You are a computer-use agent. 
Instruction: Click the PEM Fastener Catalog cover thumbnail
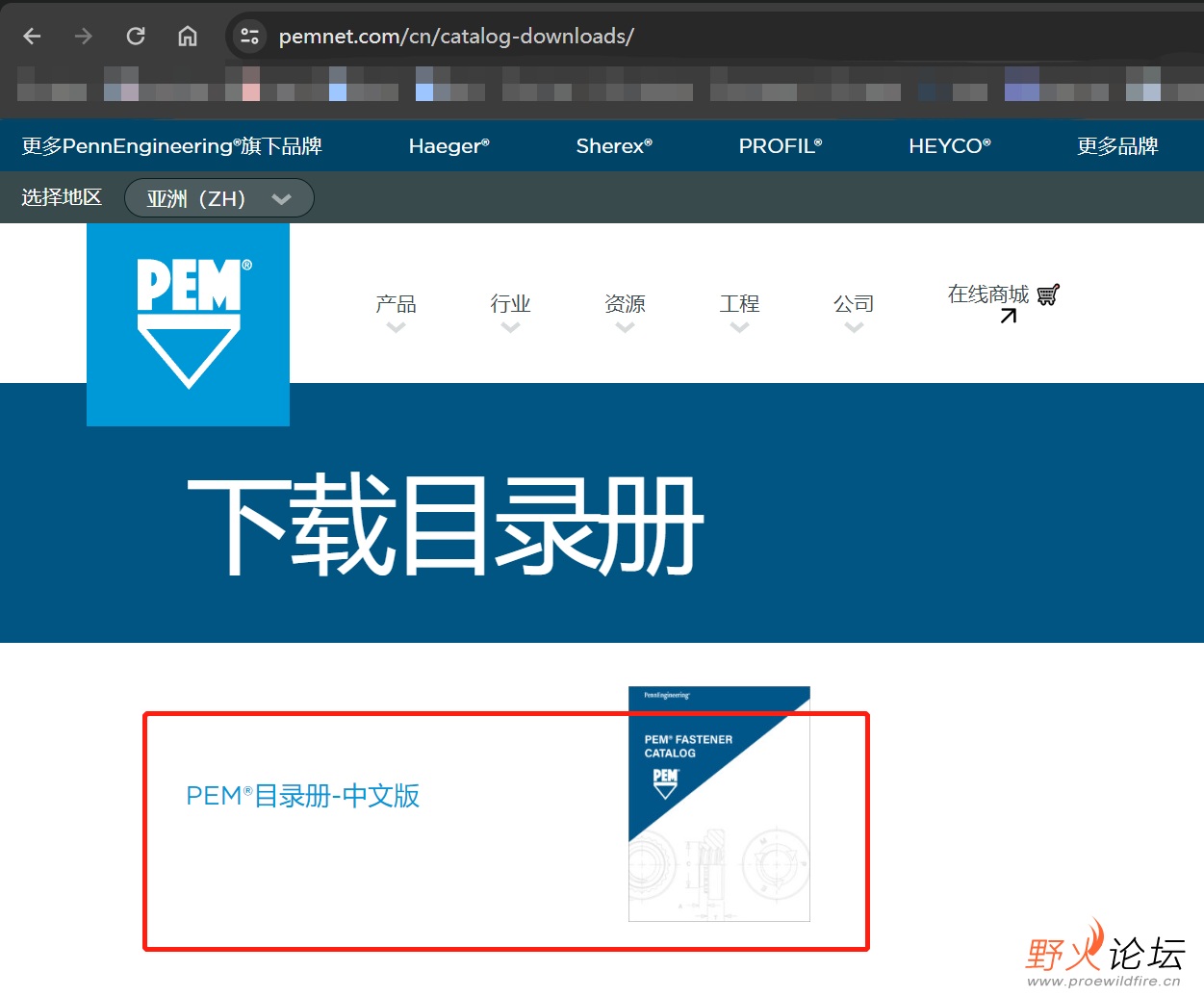(x=719, y=804)
